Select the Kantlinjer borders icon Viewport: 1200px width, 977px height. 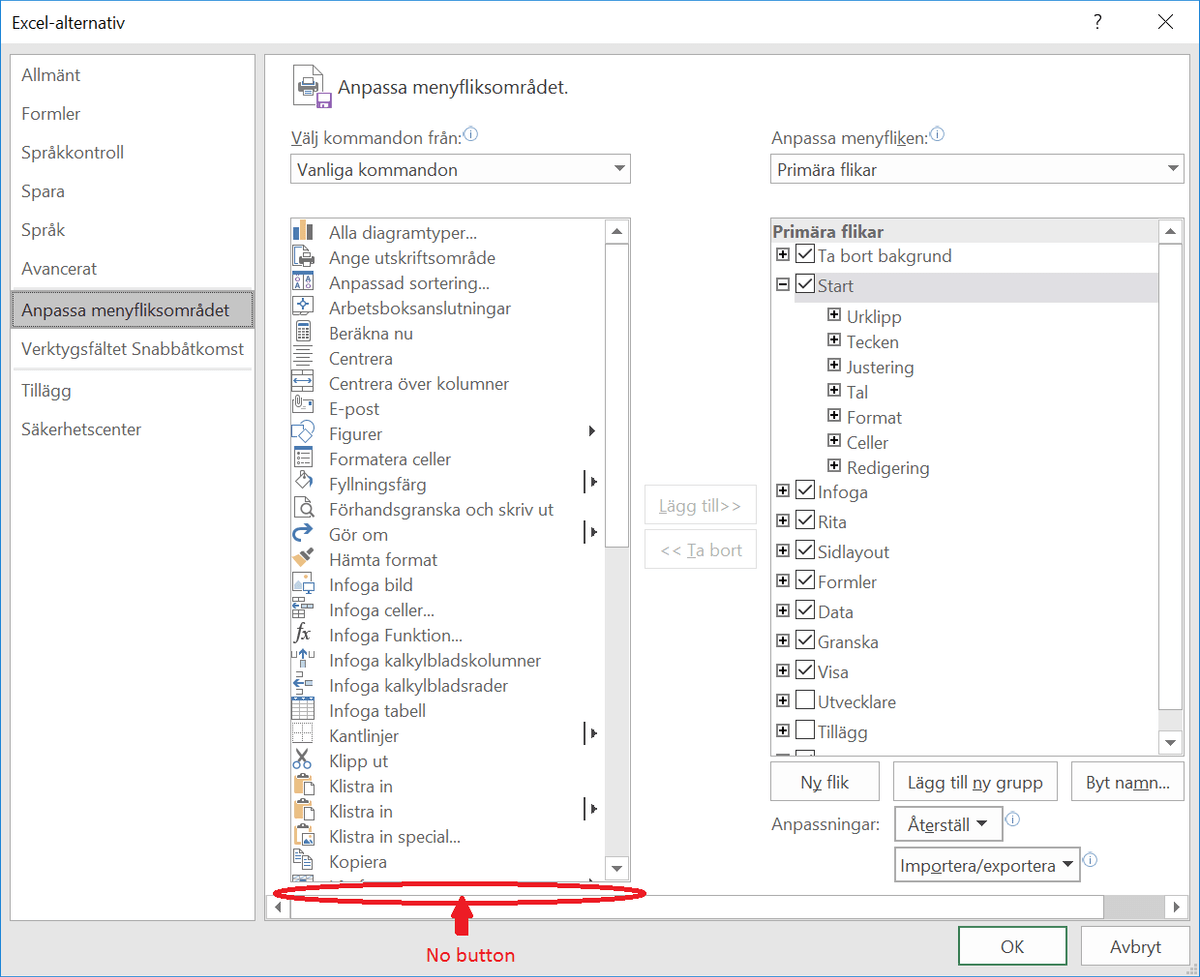pyautogui.click(x=303, y=735)
